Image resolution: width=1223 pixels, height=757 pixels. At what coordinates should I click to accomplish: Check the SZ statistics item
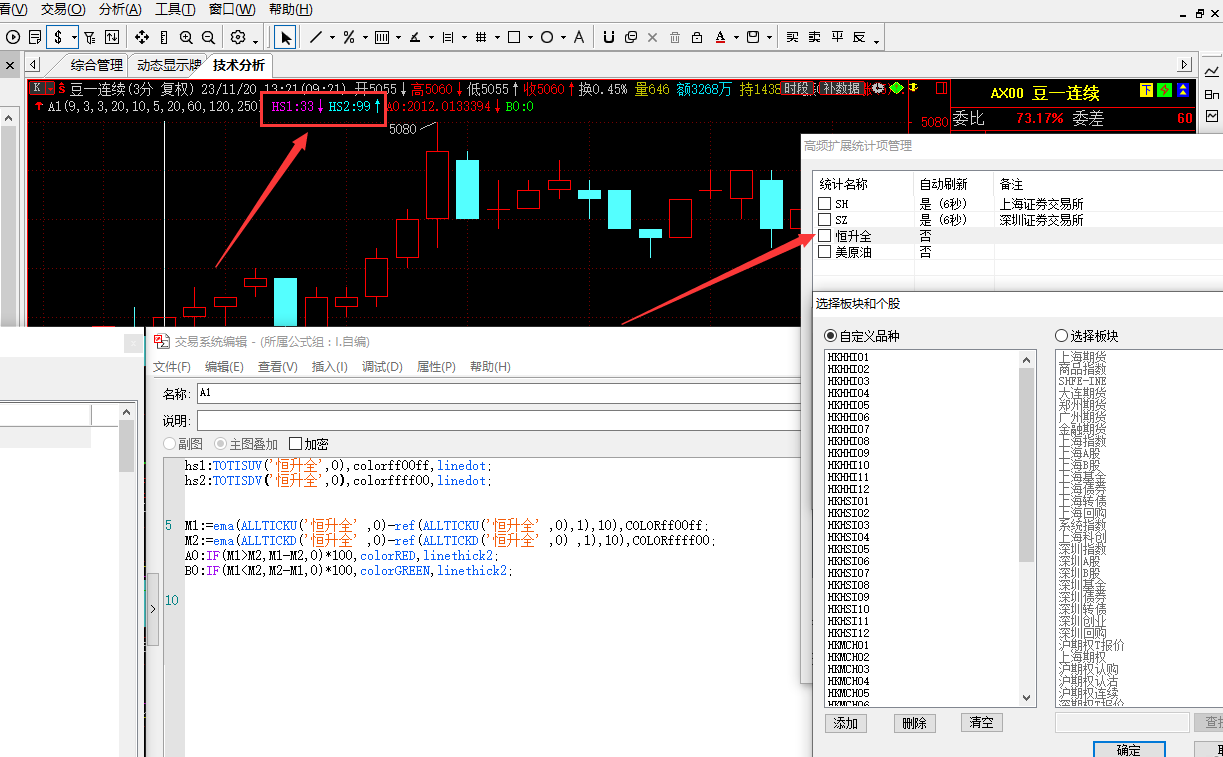click(x=824, y=220)
